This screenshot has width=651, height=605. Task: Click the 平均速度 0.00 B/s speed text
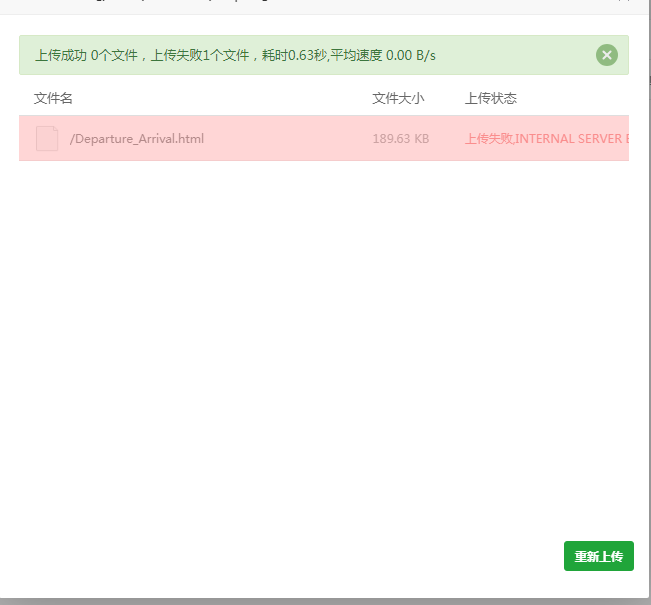[x=383, y=55]
